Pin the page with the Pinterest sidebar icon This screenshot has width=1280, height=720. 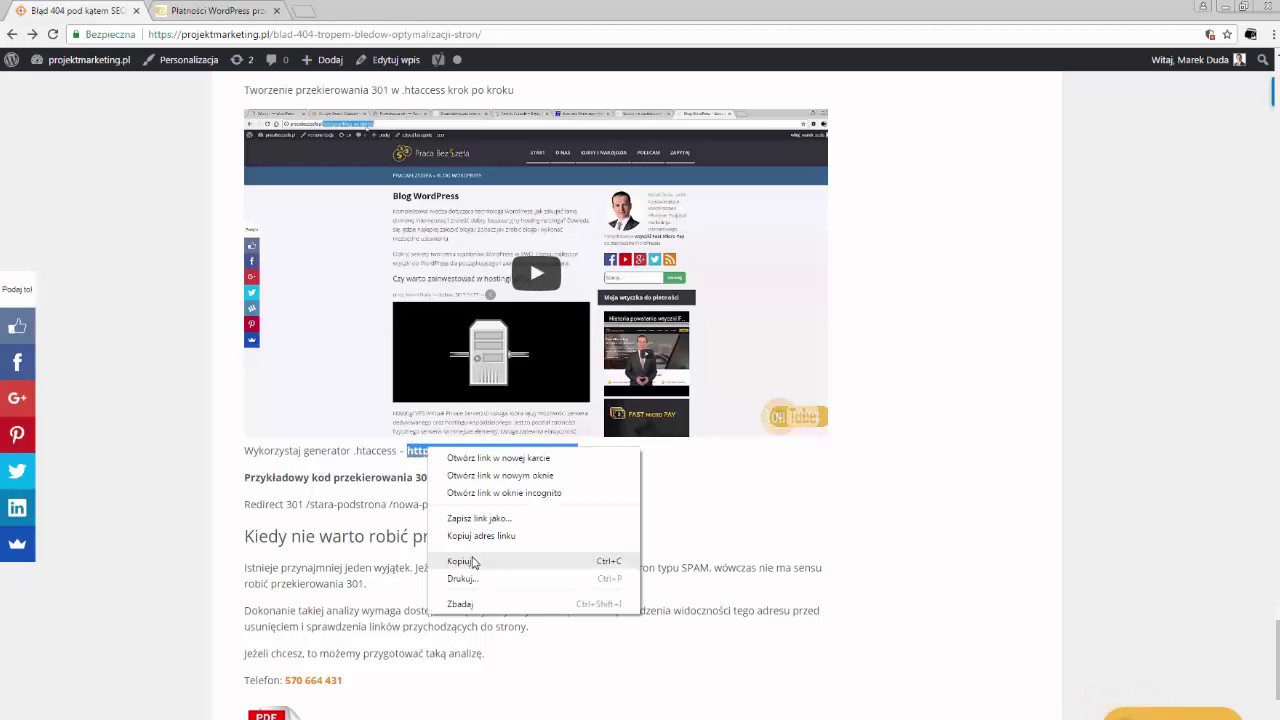(x=17, y=434)
